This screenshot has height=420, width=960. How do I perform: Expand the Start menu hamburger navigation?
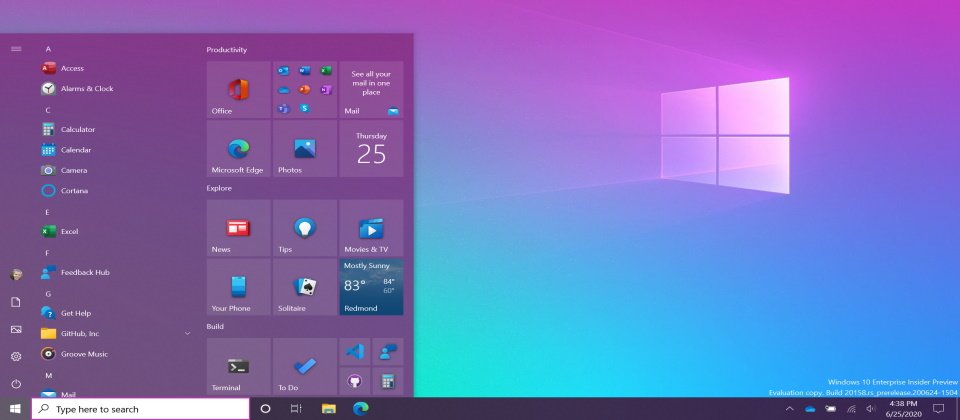click(16, 48)
